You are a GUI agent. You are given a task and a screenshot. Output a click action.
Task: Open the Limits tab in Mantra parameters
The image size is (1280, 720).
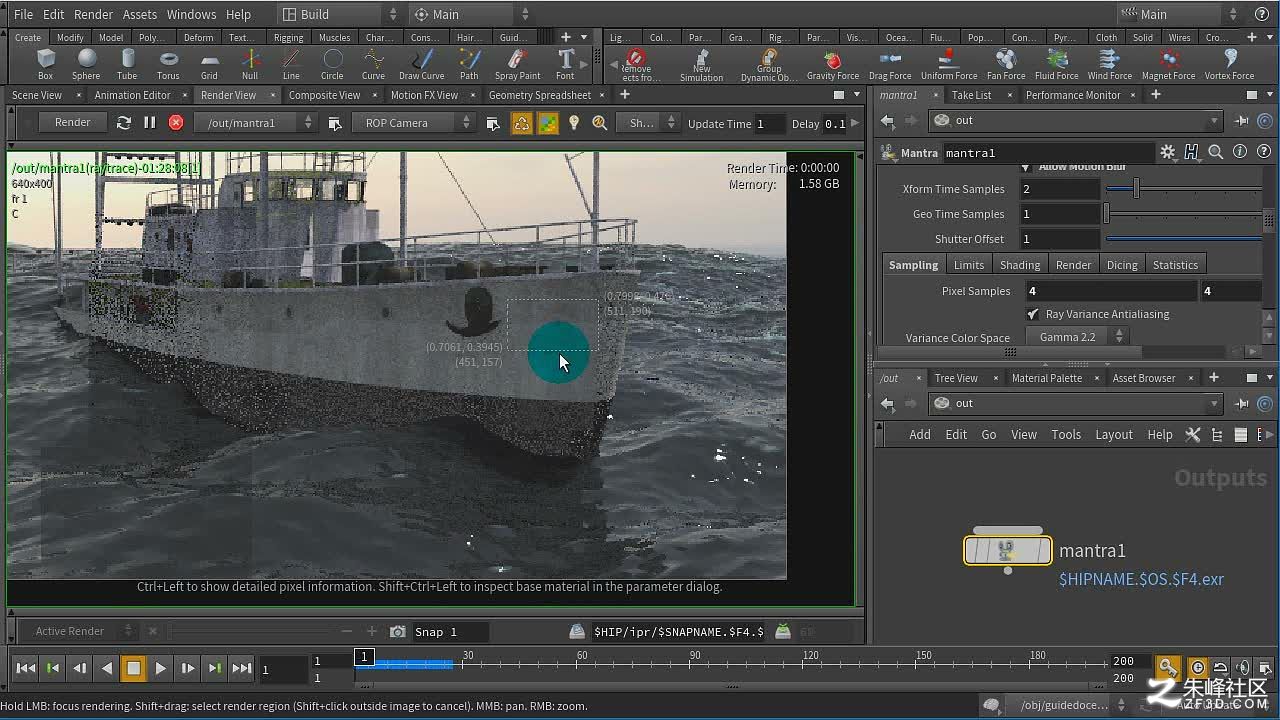[968, 265]
